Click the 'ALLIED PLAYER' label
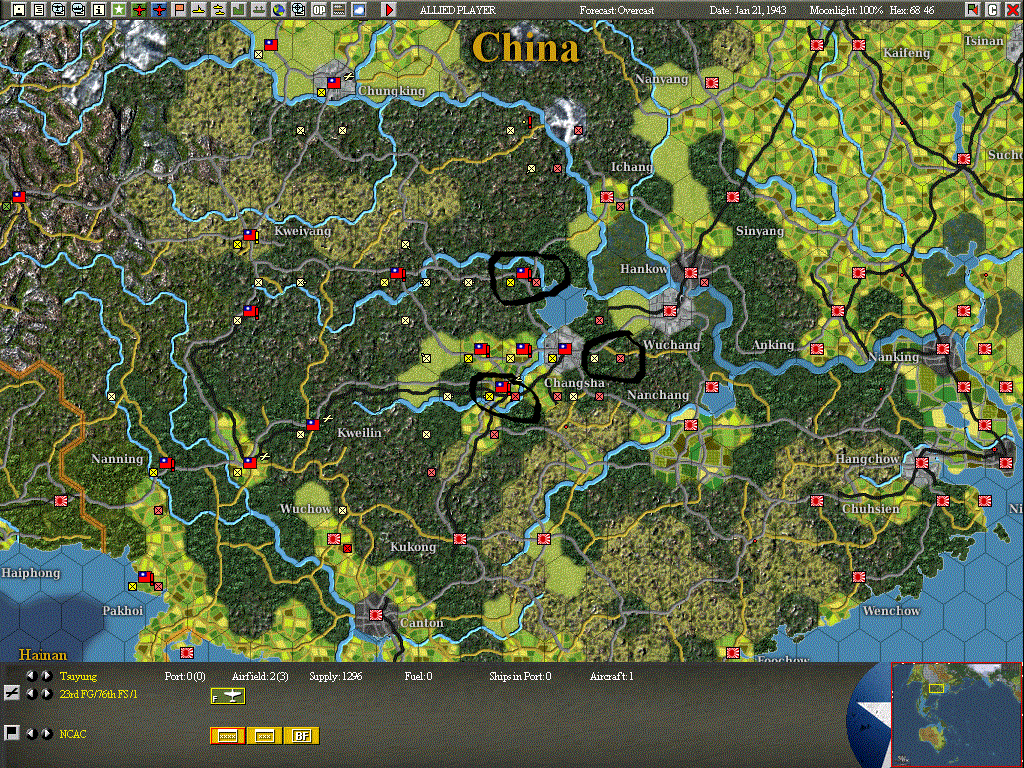Image resolution: width=1024 pixels, height=768 pixels. 457,10
